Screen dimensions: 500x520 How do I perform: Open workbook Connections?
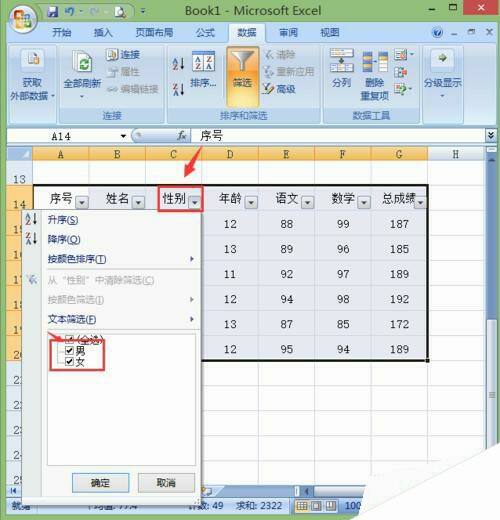tap(123, 54)
